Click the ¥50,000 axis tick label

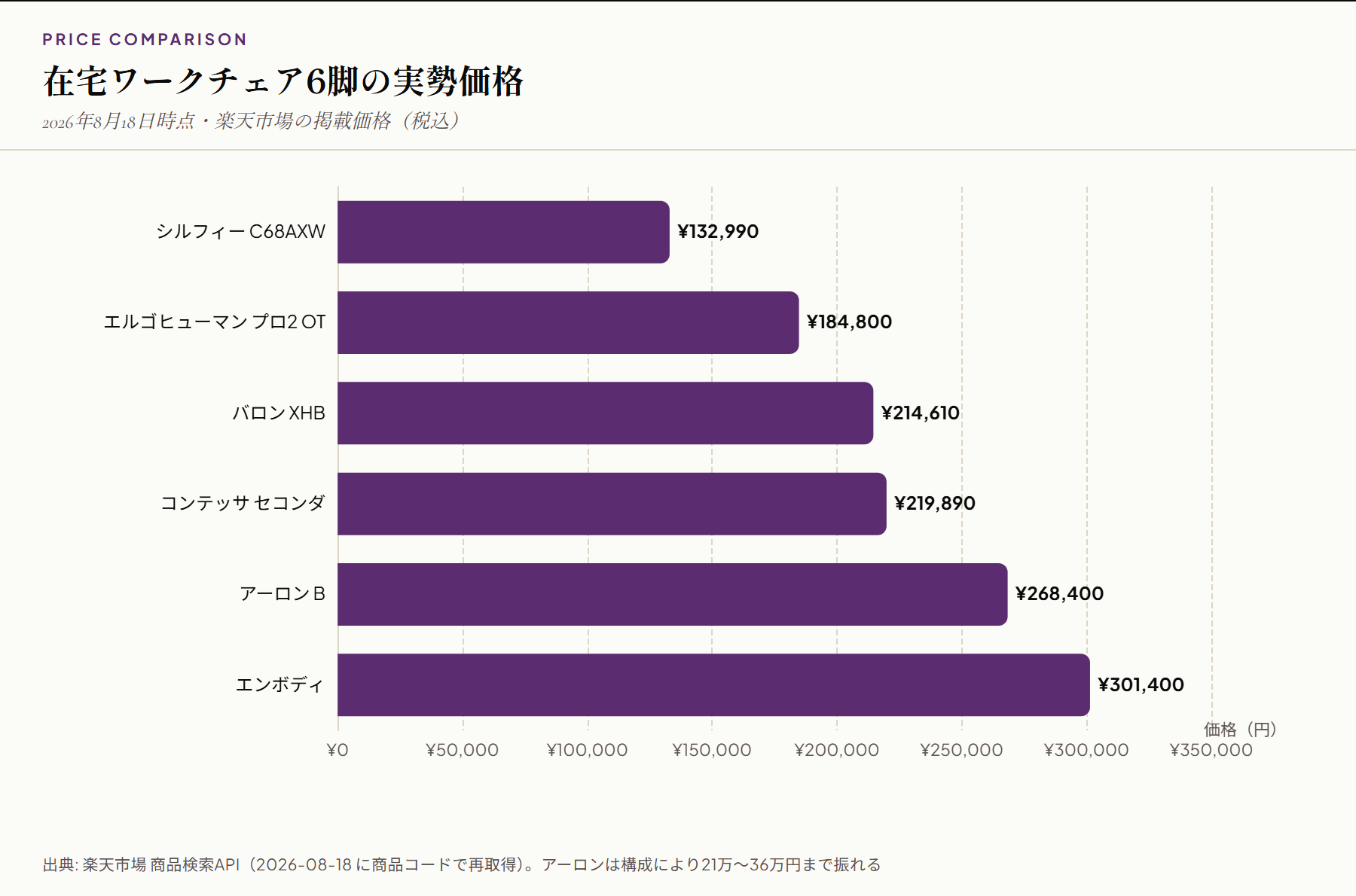pos(463,750)
